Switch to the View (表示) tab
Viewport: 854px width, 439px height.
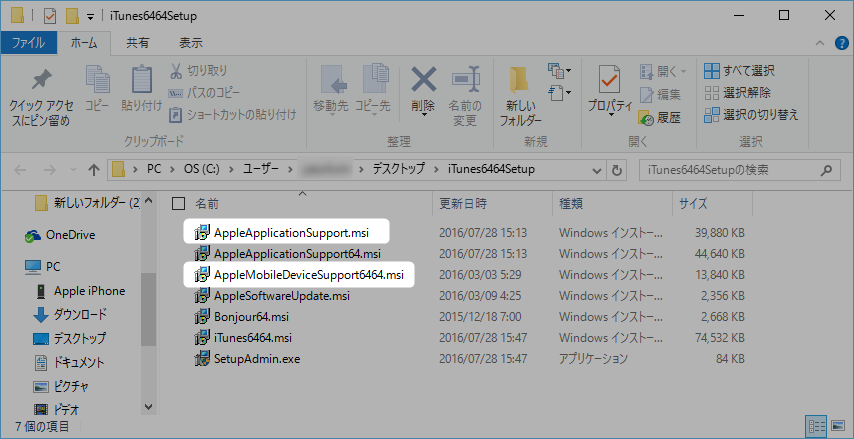[191, 43]
